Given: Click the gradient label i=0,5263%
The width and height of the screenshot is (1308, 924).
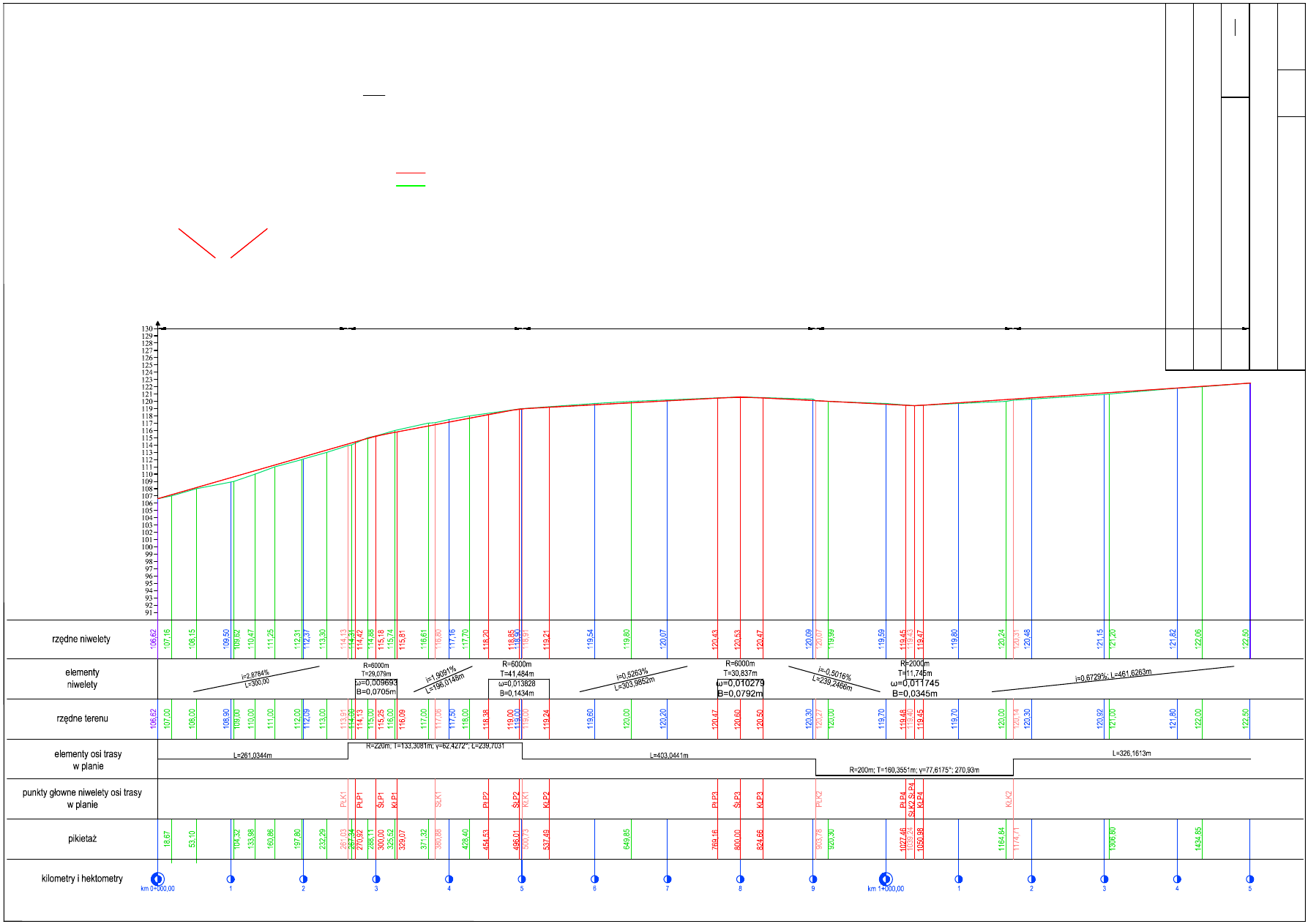Looking at the screenshot, I should click(x=632, y=673).
